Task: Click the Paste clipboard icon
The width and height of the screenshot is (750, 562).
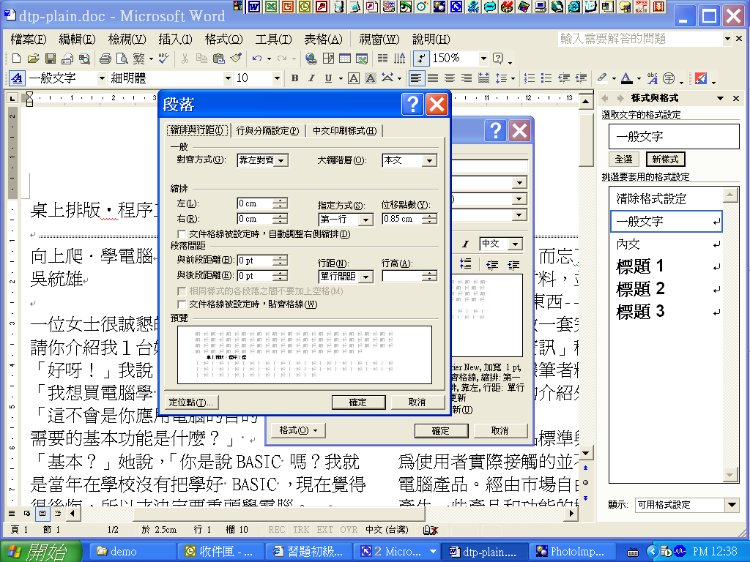Action: coord(219,58)
